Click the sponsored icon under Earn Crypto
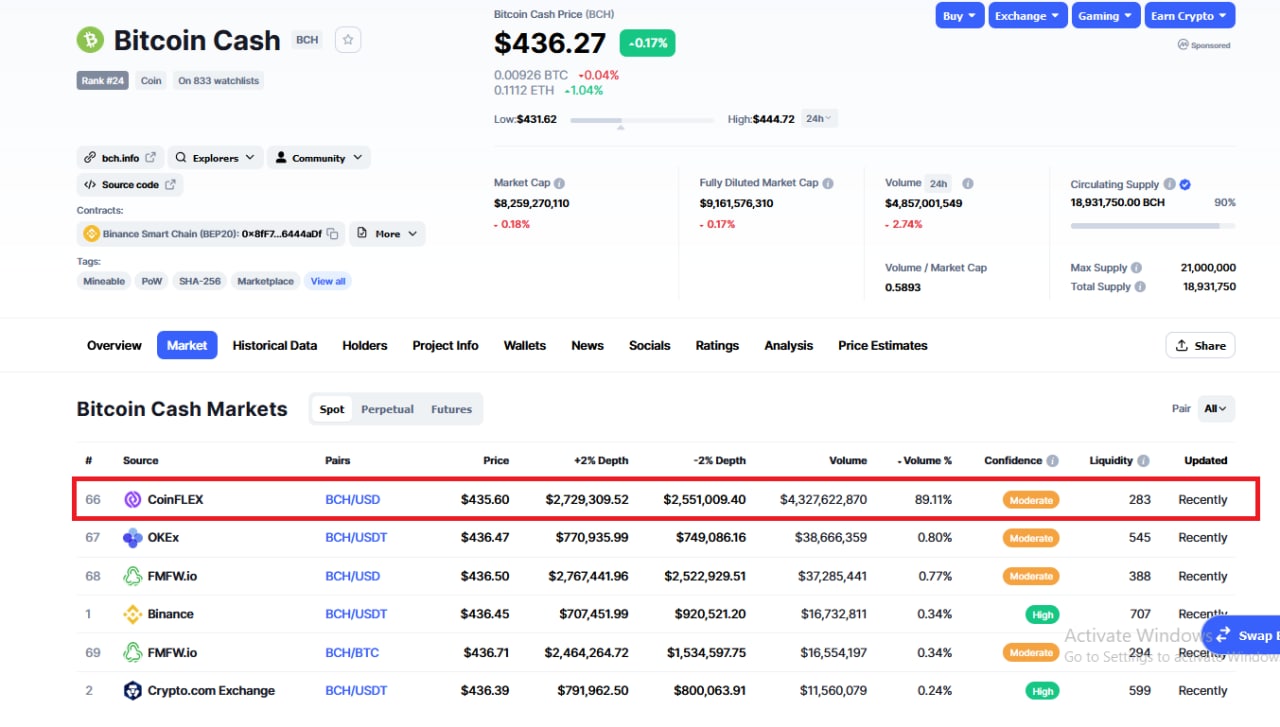1280x727 pixels. (1182, 45)
